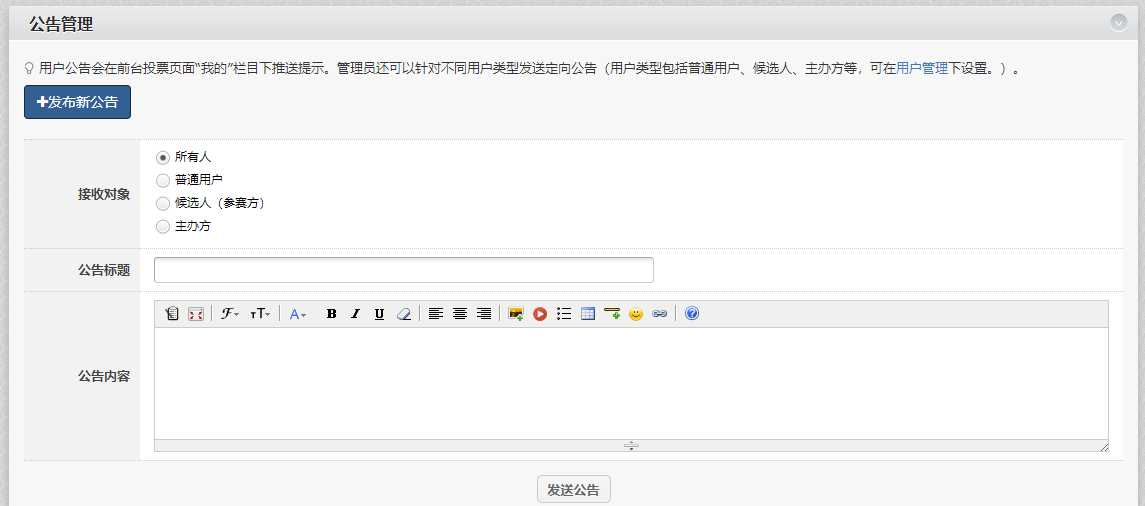Click the underline formatting icon
Screen dimensions: 1145x506
[x=379, y=314]
